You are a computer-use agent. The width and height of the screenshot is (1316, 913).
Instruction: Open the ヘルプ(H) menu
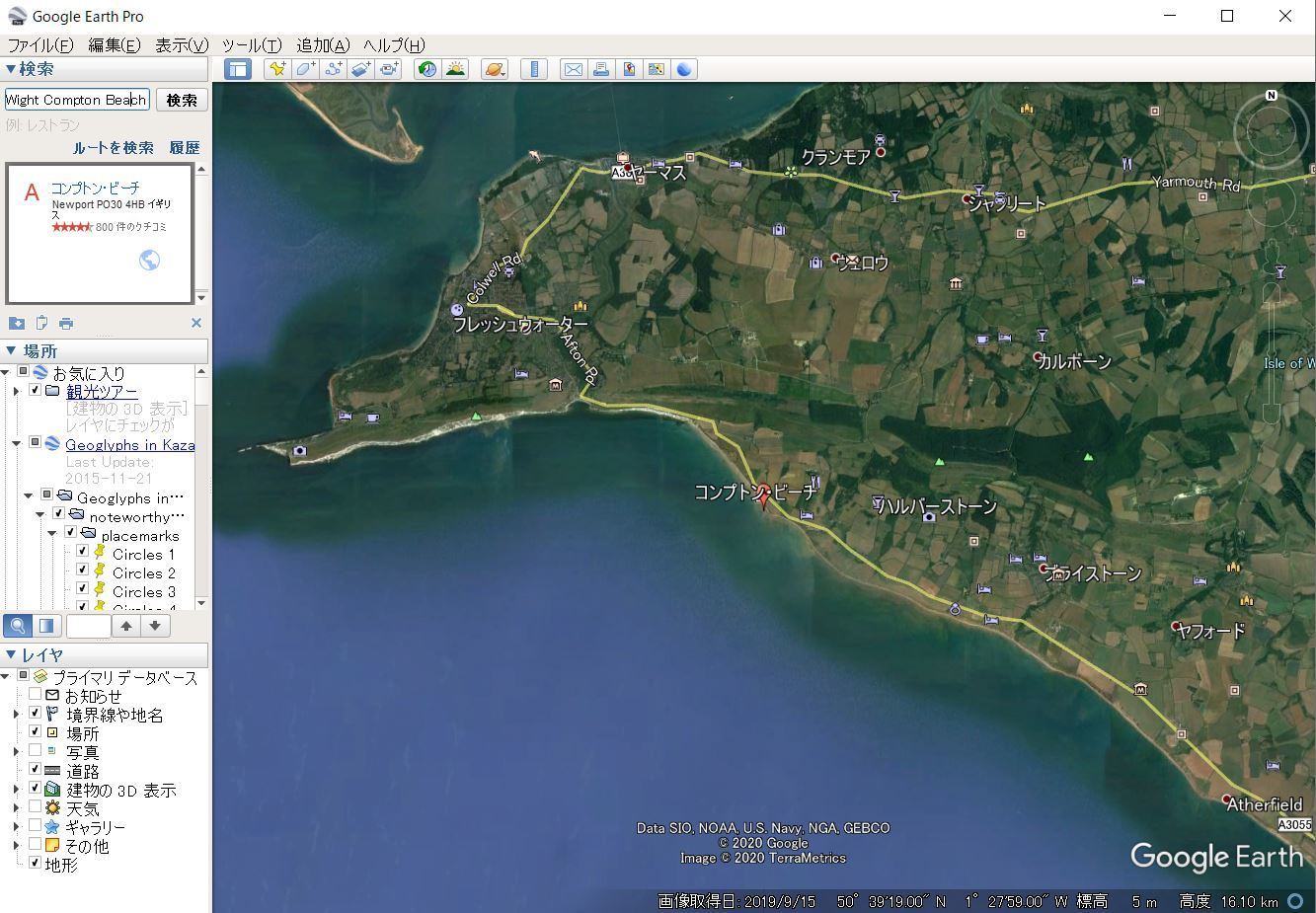click(x=394, y=45)
